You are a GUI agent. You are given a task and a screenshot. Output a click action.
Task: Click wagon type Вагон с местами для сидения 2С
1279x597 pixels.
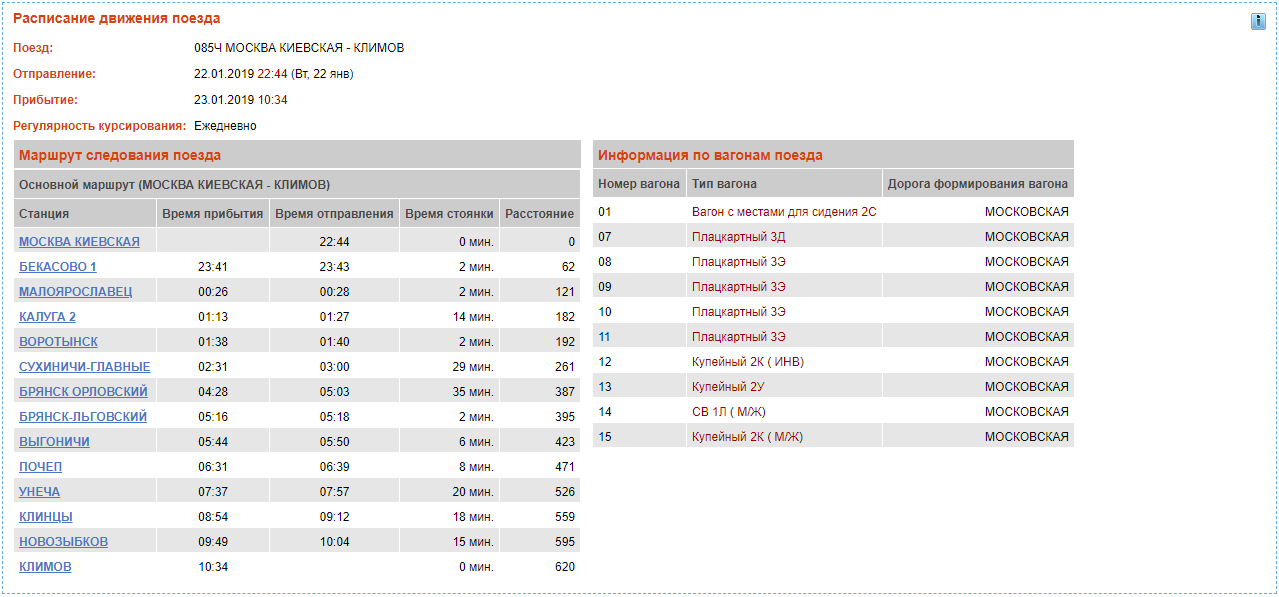[784, 212]
